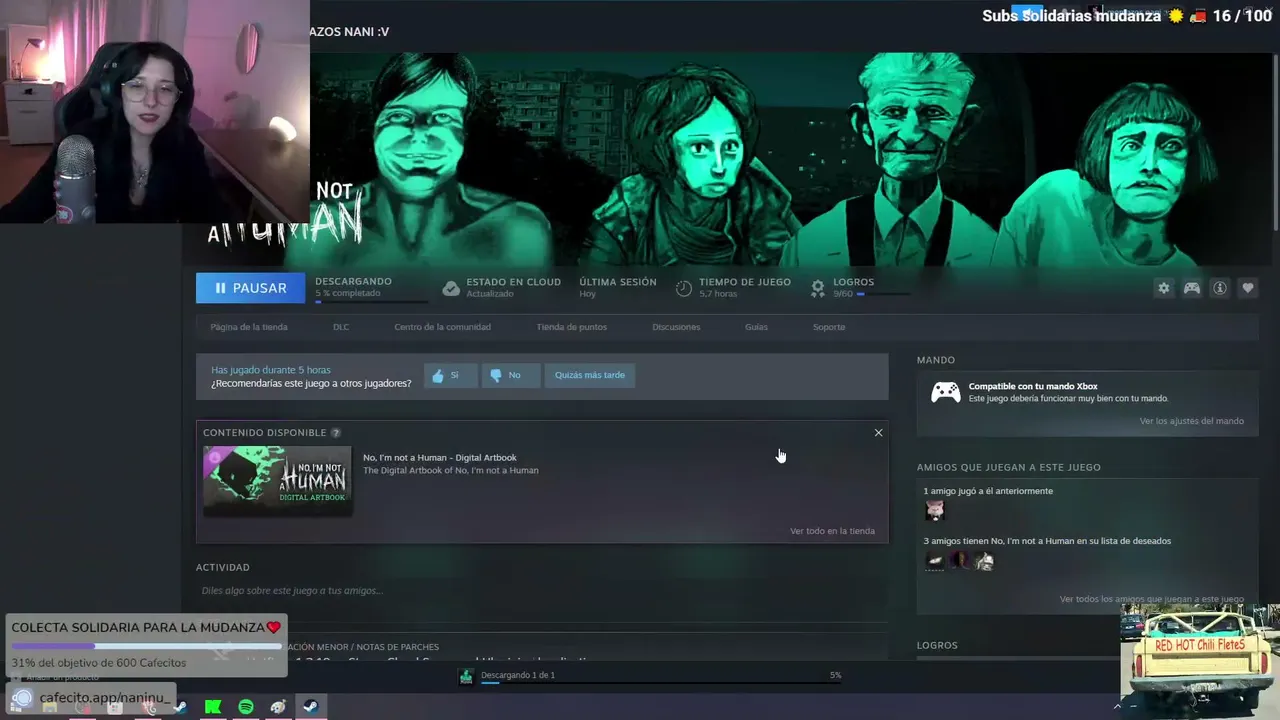The width and height of the screenshot is (1280, 720).
Task: Click 'Has jugado durante 5 horas' text
Action: click(x=271, y=370)
